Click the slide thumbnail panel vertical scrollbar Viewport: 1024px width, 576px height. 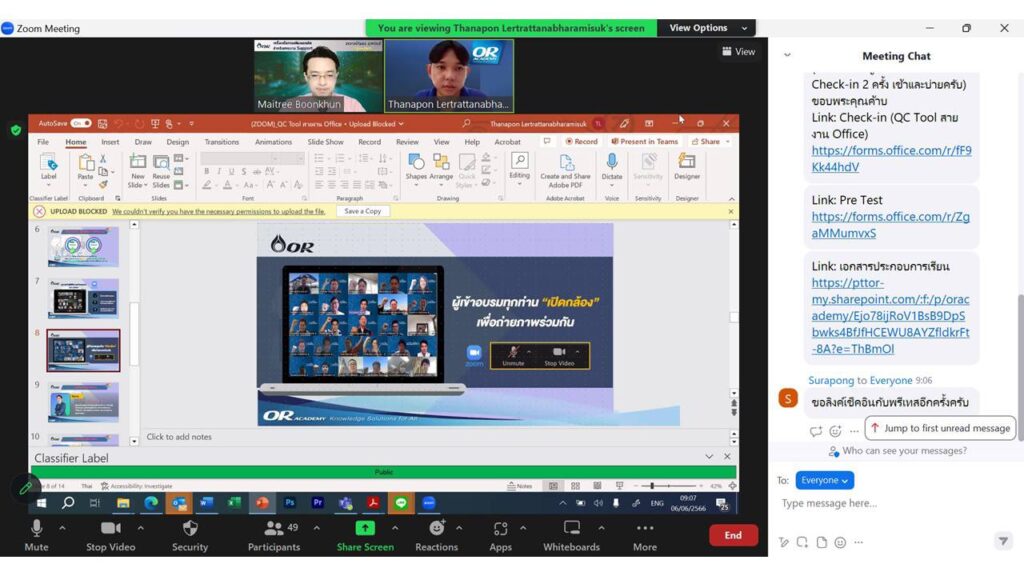(x=134, y=333)
